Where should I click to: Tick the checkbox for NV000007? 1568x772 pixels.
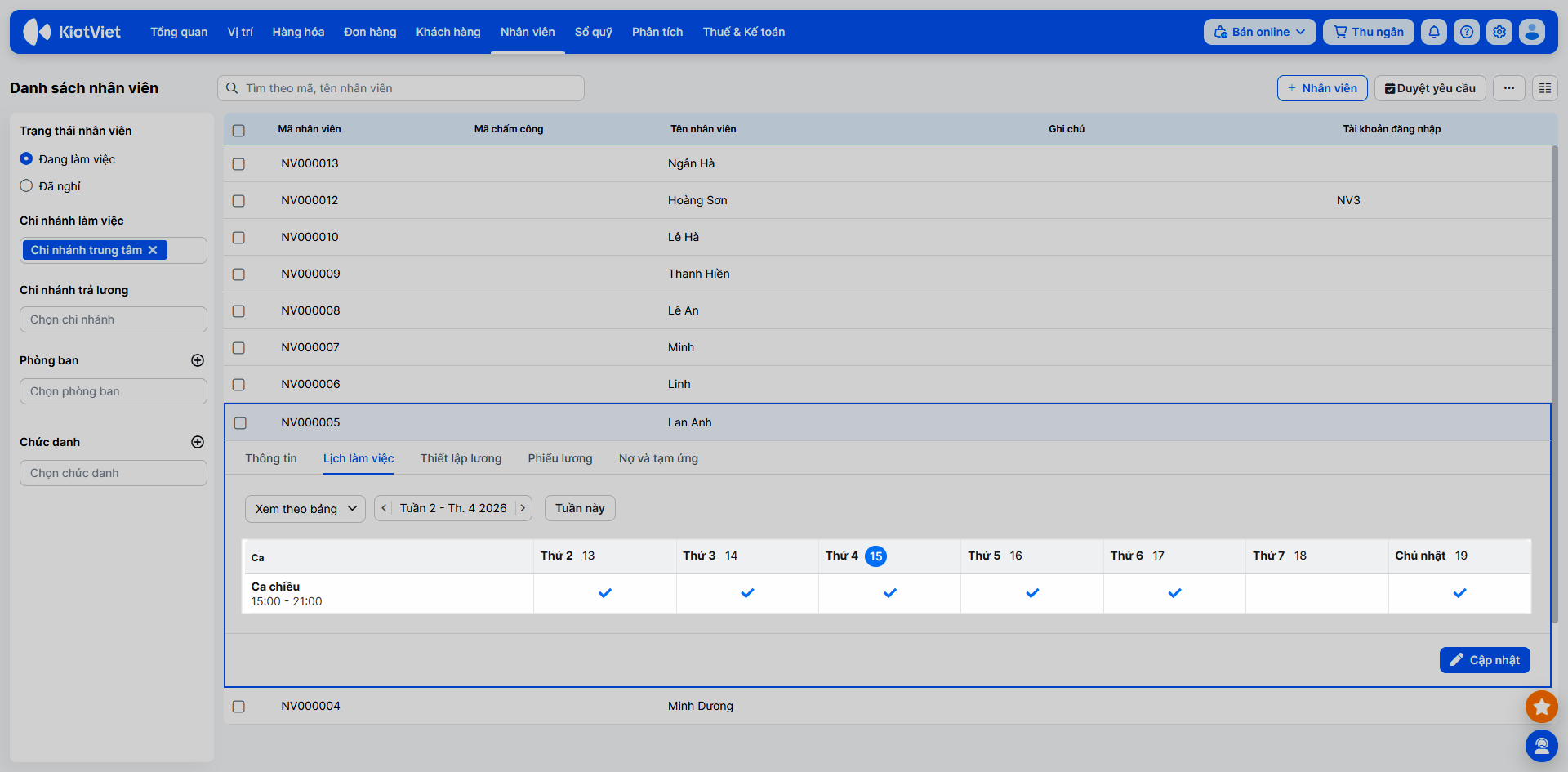click(x=238, y=348)
